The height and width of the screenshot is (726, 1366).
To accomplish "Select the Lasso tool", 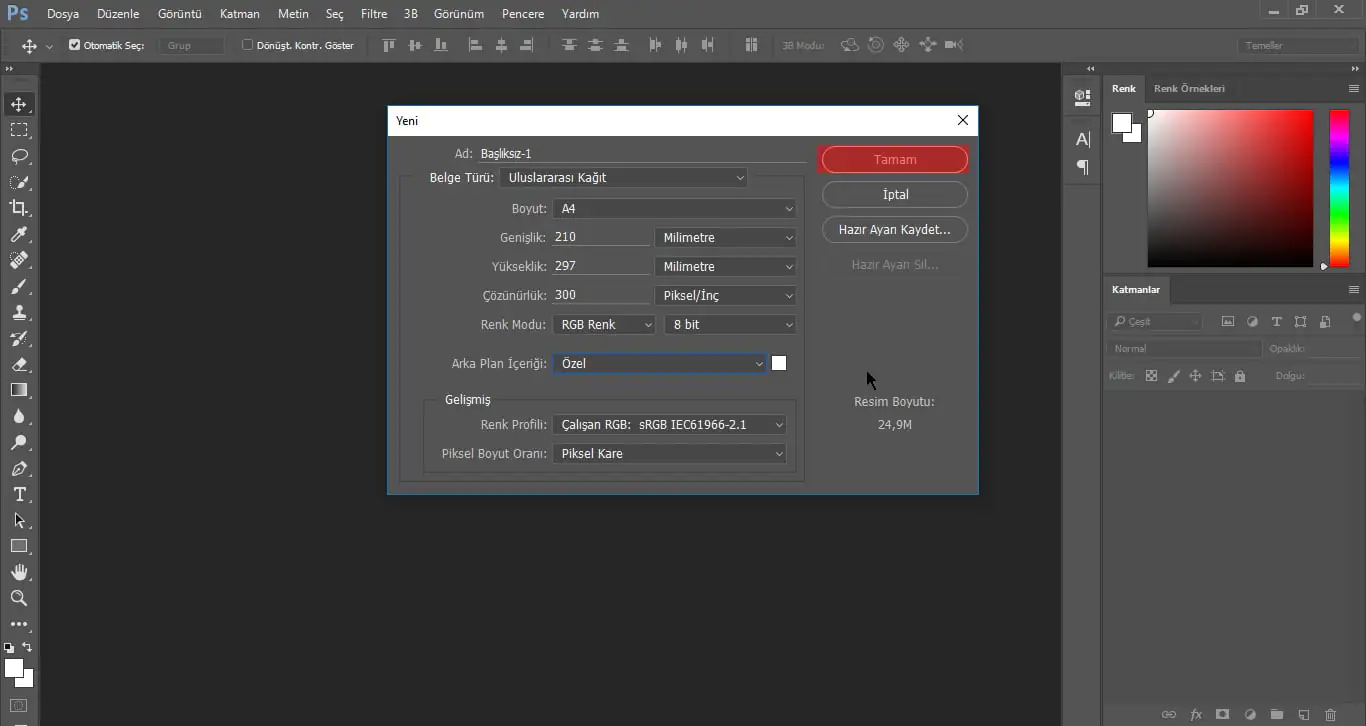I will [x=19, y=156].
